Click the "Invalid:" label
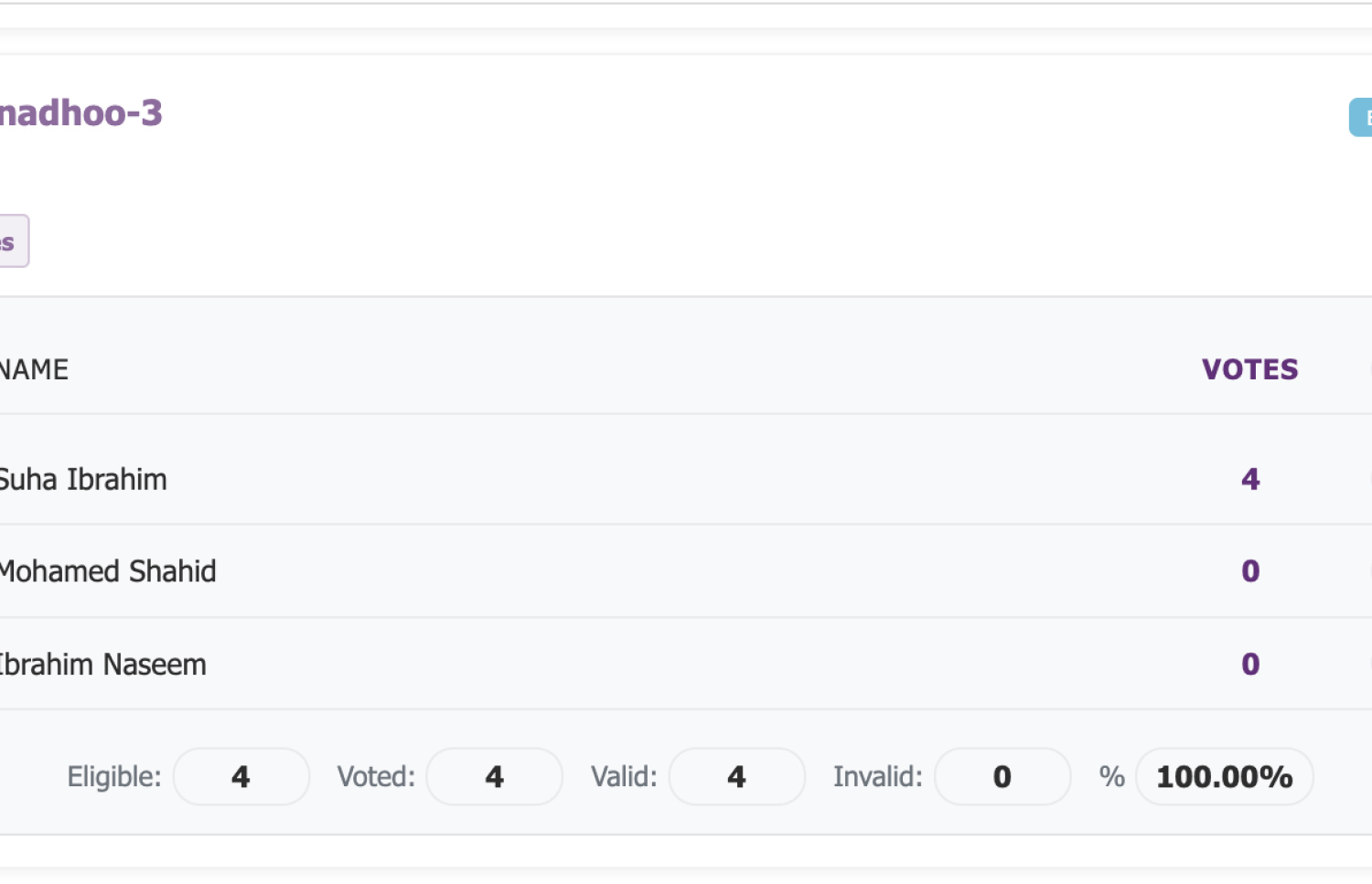 click(x=877, y=777)
